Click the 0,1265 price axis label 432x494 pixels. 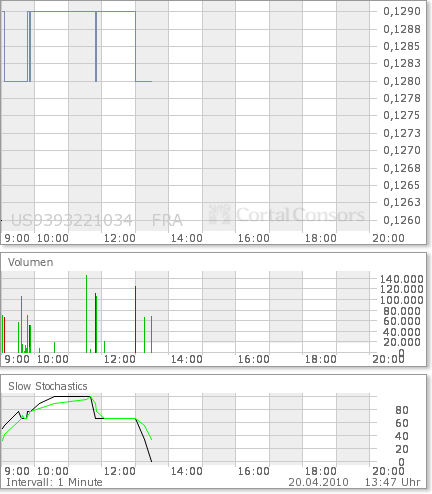point(402,185)
